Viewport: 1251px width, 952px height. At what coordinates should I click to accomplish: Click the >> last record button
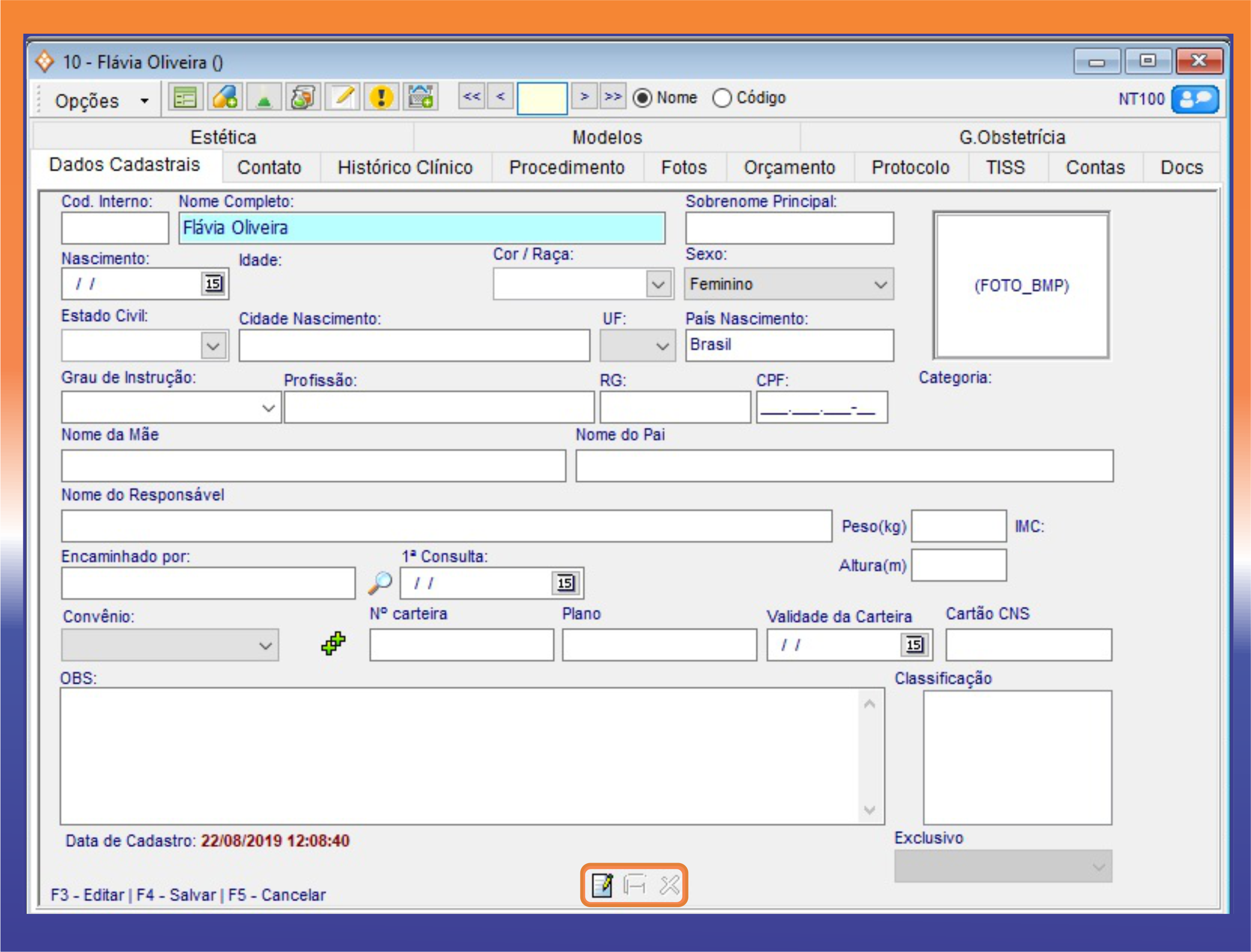[613, 96]
